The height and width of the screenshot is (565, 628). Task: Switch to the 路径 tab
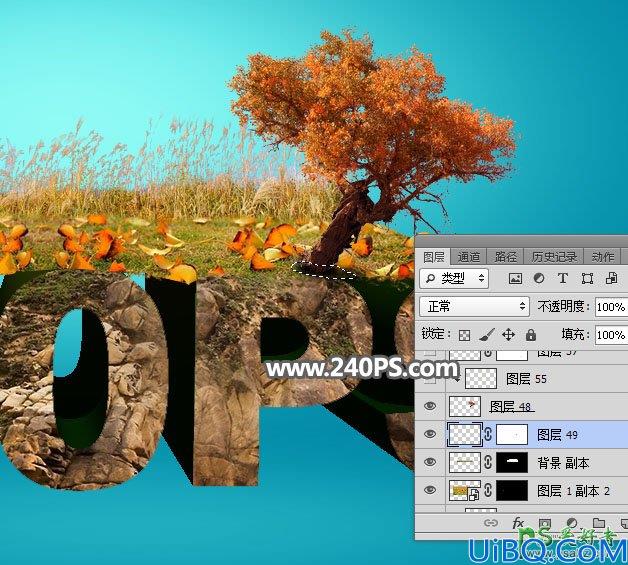(505, 257)
